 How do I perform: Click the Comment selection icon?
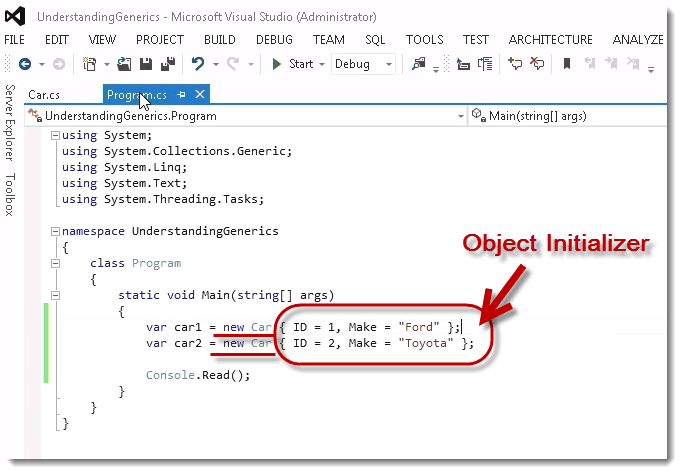[x=515, y=64]
